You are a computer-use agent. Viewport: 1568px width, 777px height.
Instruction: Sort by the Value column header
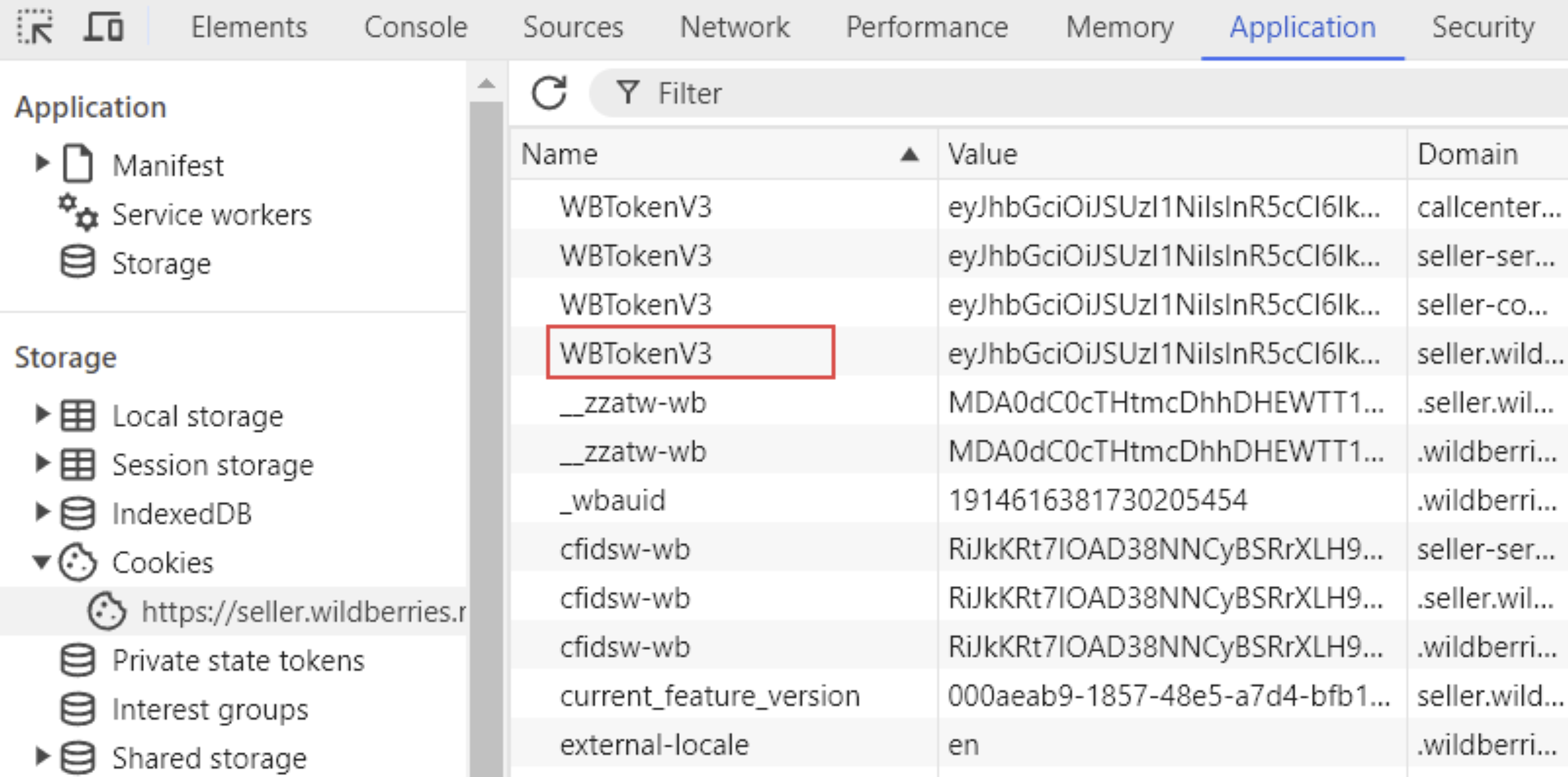pos(1172,154)
